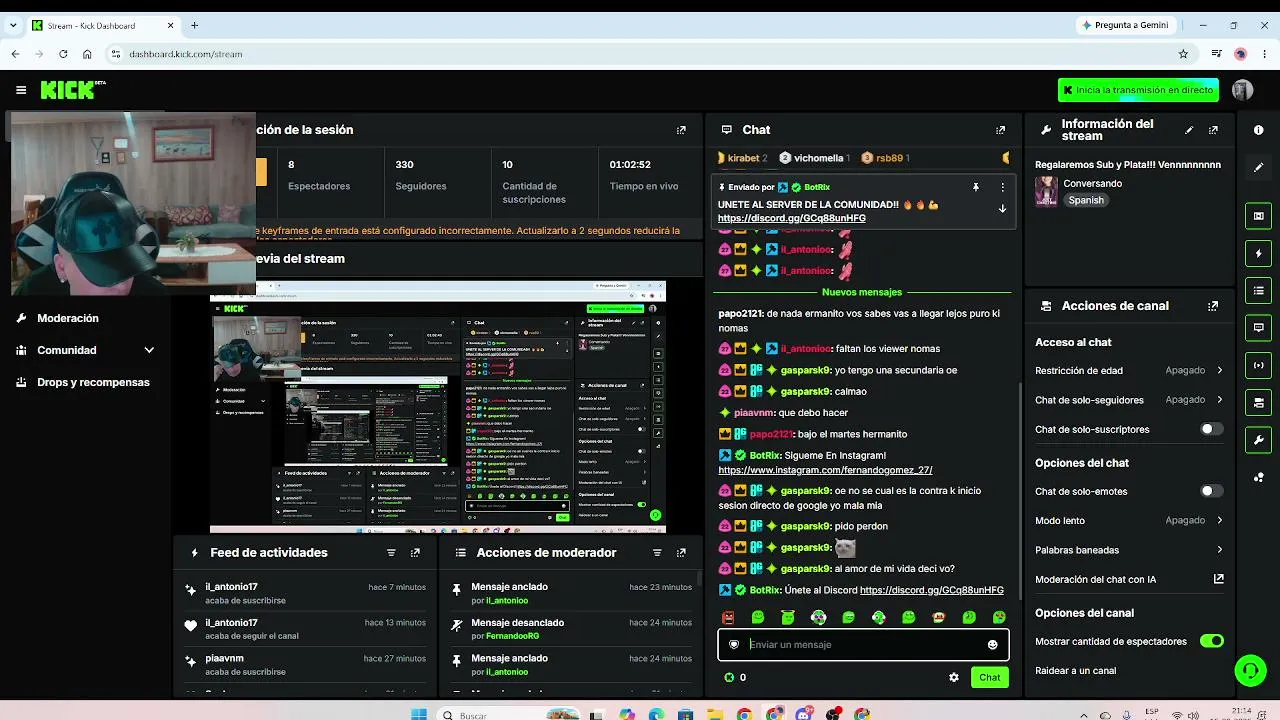Click the Conversando category thumbnail
The width and height of the screenshot is (1280, 720).
[1046, 191]
